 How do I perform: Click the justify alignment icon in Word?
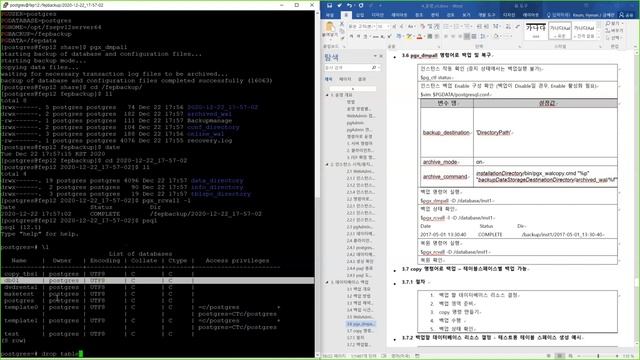(467, 37)
